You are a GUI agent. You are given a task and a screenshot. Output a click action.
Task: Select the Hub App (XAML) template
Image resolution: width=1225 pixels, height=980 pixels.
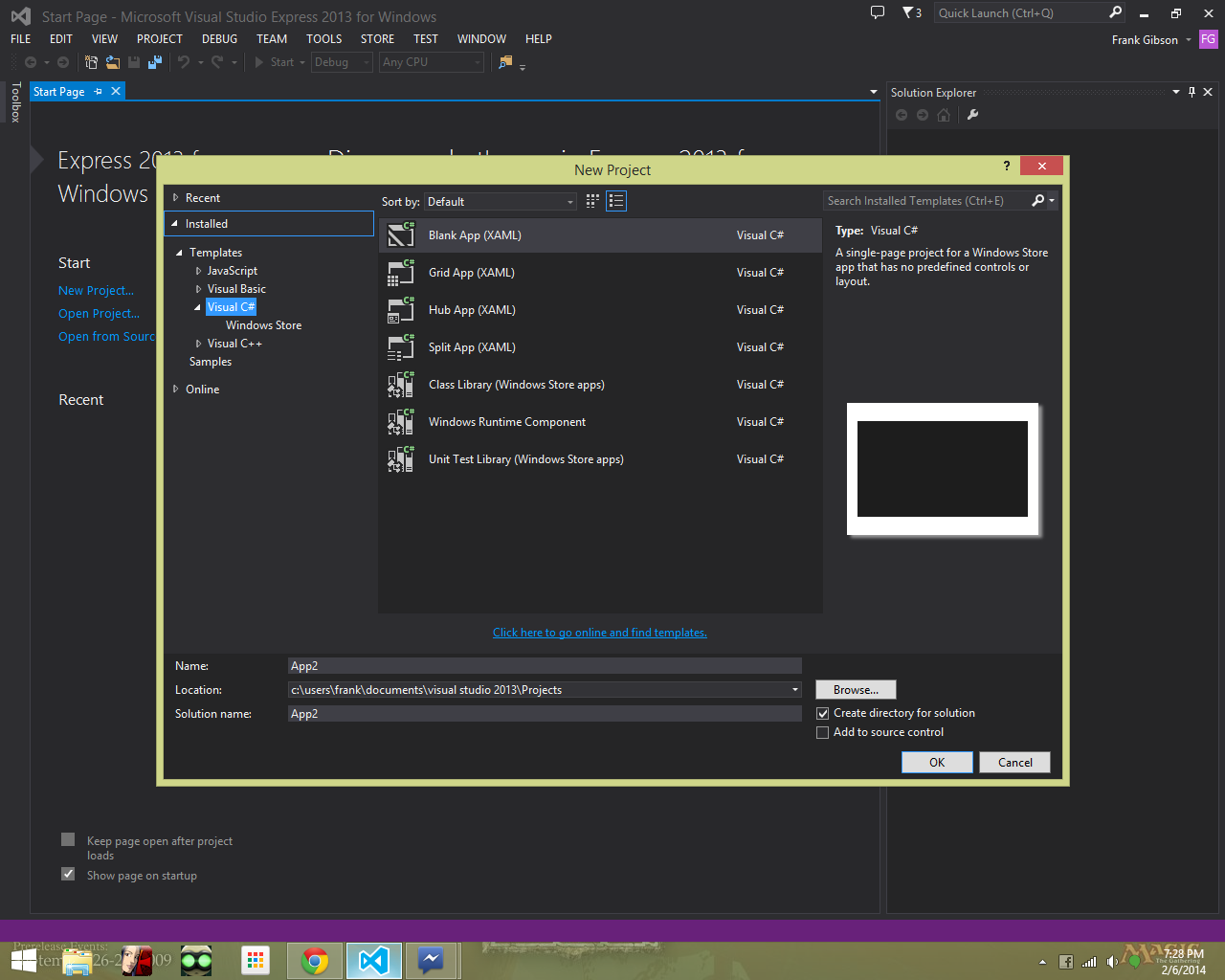[x=600, y=310]
